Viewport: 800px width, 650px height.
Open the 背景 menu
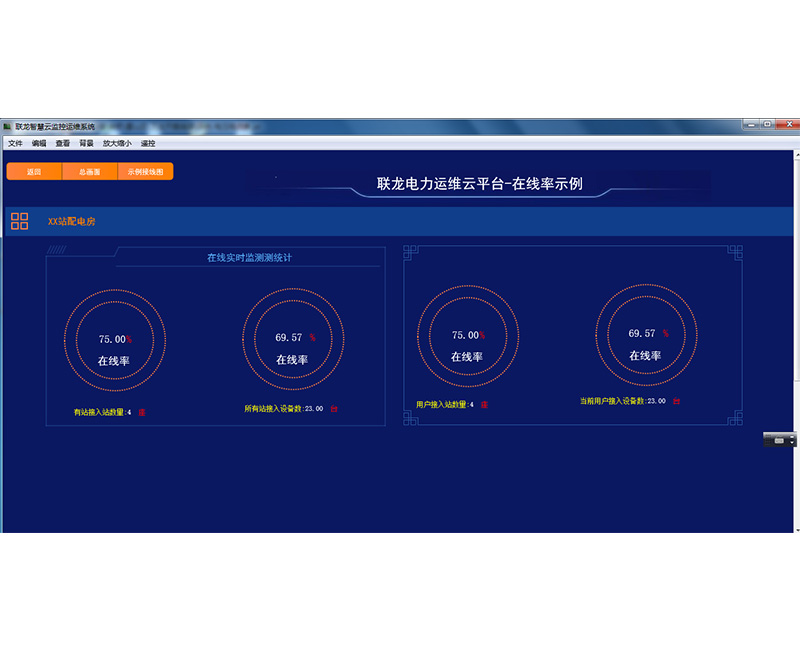(x=87, y=144)
